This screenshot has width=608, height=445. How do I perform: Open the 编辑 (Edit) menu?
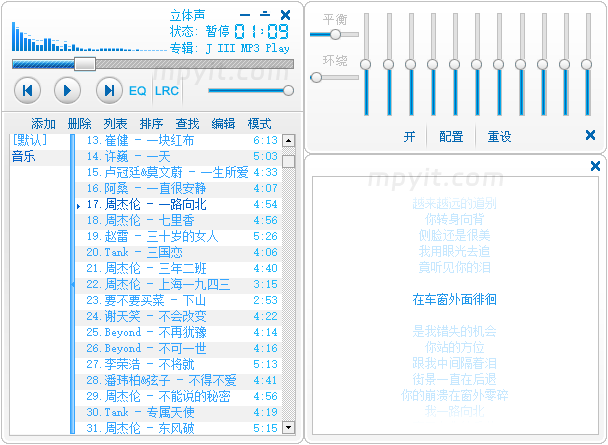[x=223, y=124]
